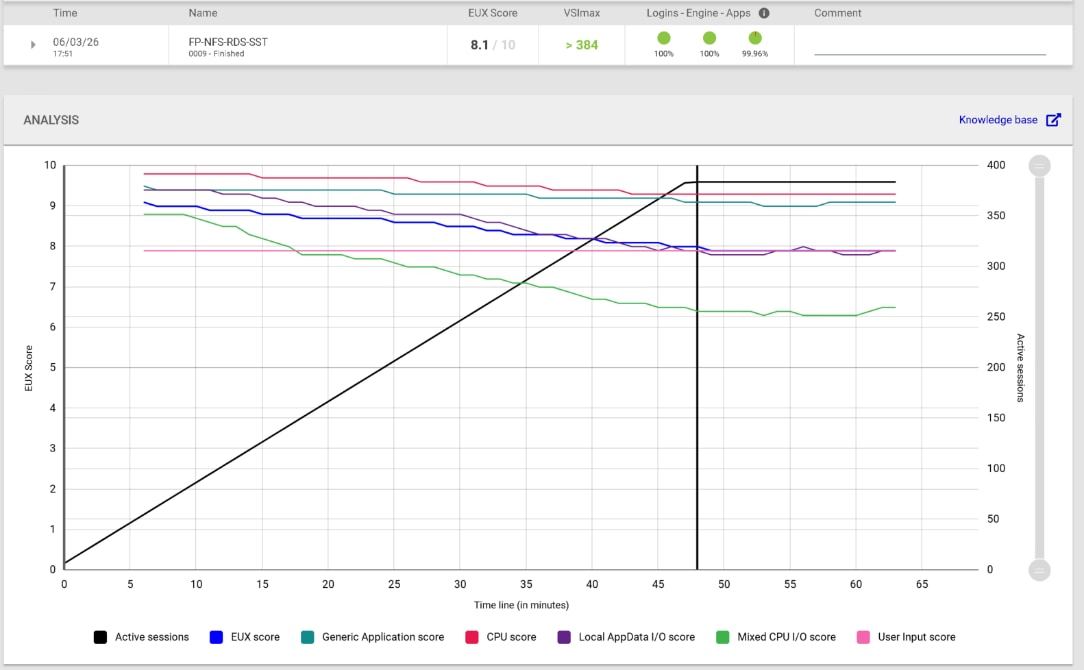This screenshot has width=1084, height=670.
Task: Click the Logins 100% green status indicator
Action: pos(664,38)
